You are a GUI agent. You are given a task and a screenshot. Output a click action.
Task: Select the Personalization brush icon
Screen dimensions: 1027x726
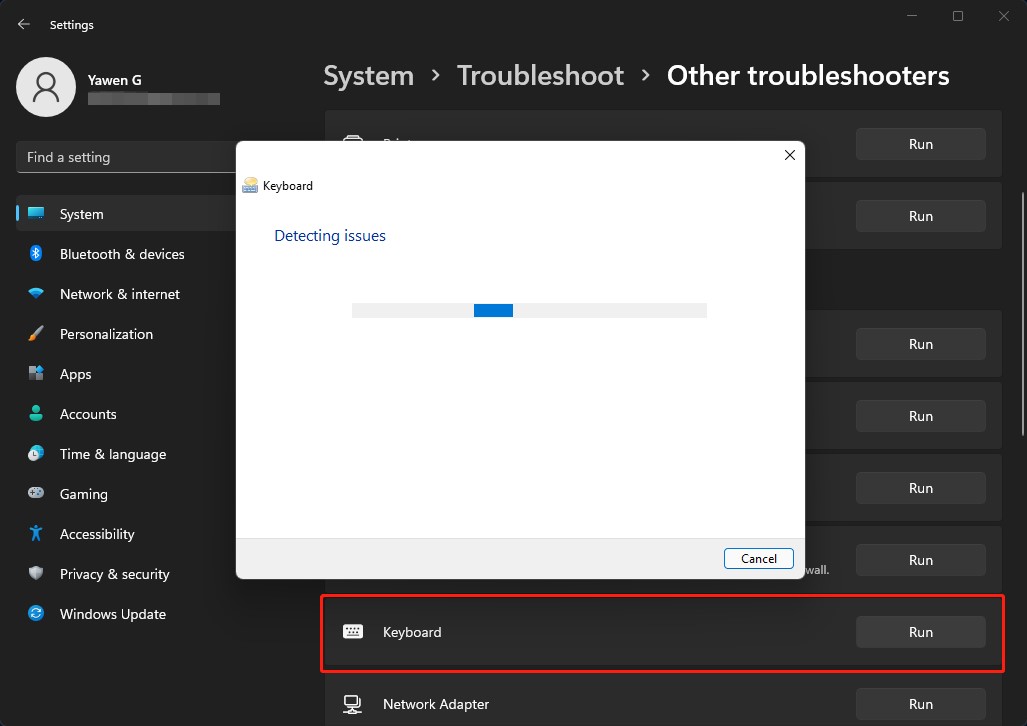[x=34, y=334]
